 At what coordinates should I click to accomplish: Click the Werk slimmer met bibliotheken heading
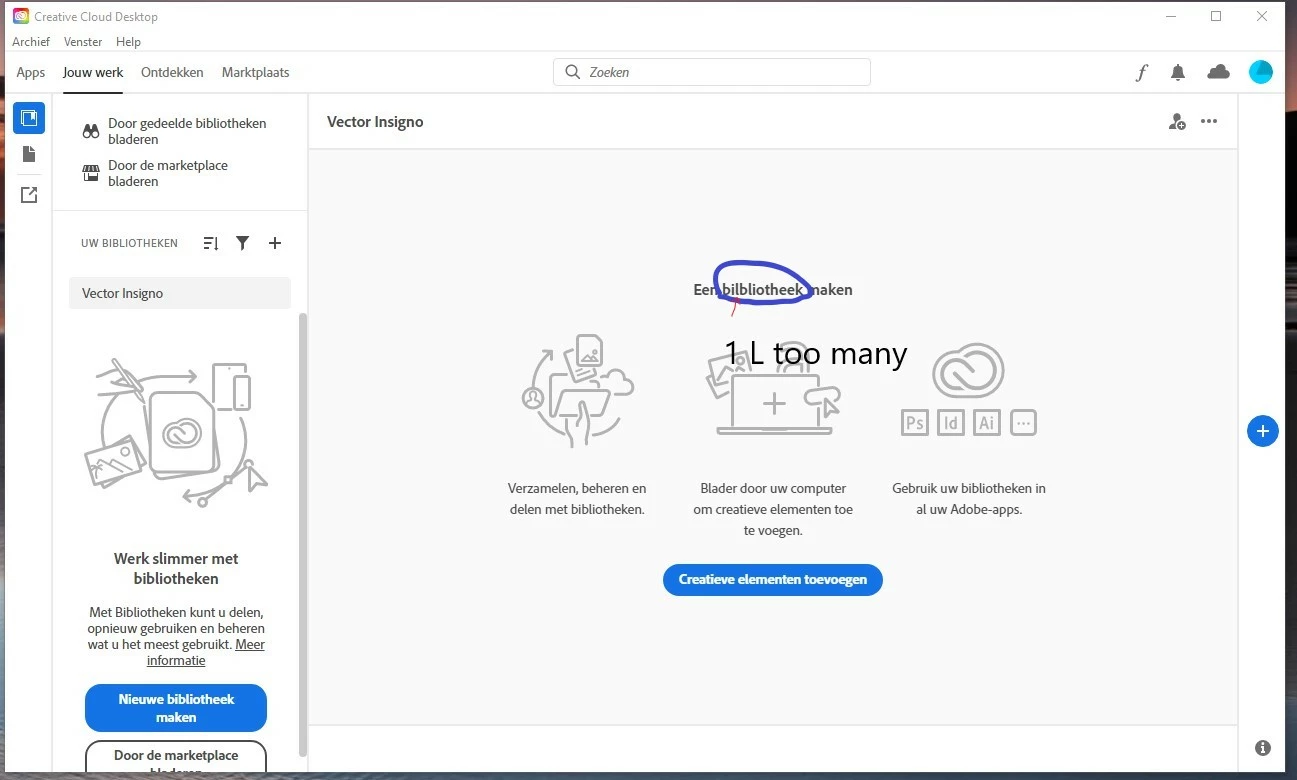176,569
